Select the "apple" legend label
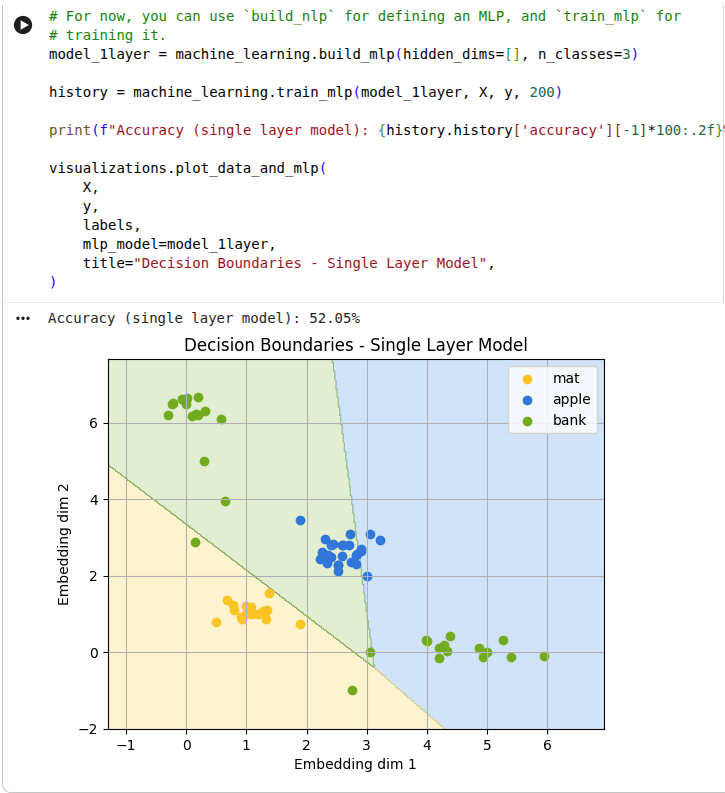Image resolution: width=725 pixels, height=793 pixels. click(571, 400)
